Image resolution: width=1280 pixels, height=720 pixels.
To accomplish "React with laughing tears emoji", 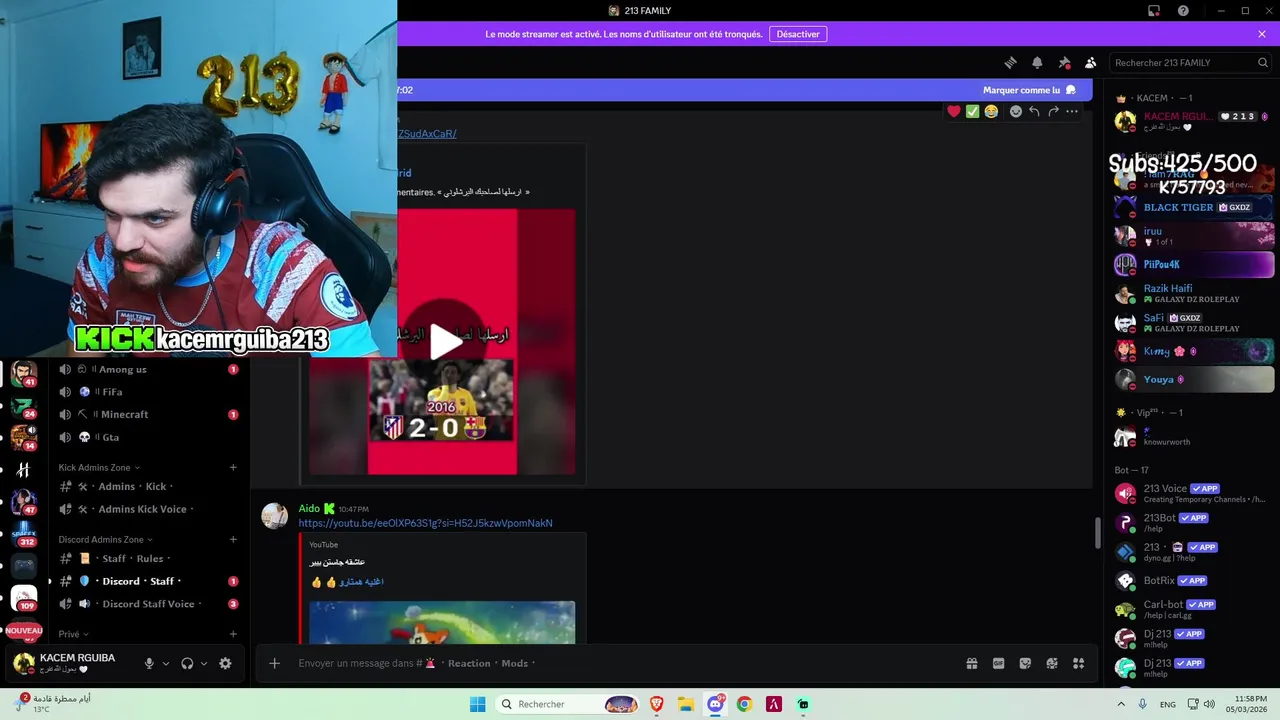I will (x=991, y=111).
